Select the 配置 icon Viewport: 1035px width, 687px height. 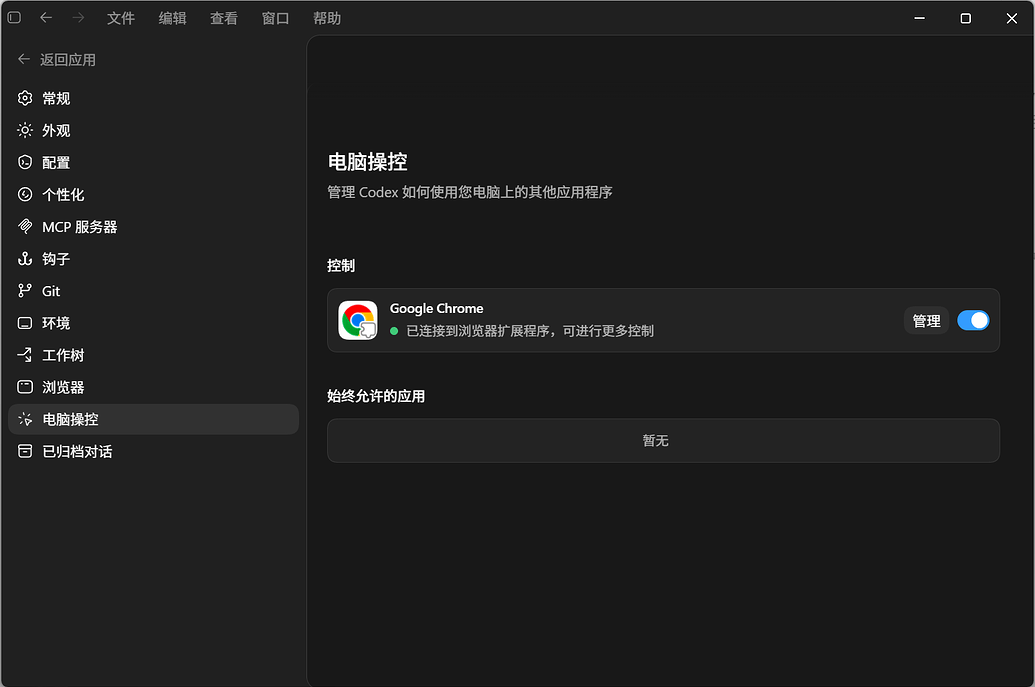pyautogui.click(x=25, y=162)
